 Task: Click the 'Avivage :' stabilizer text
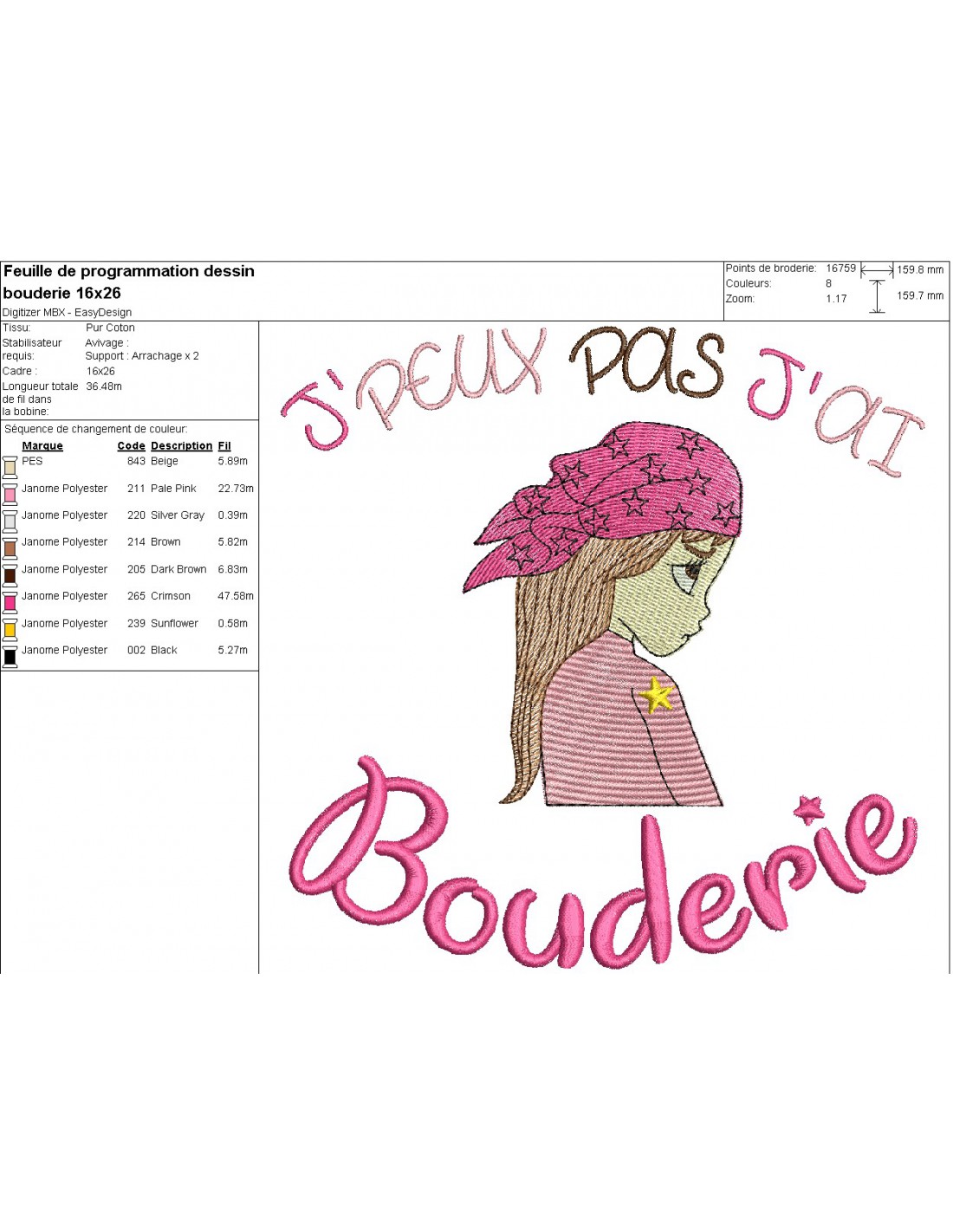tap(107, 343)
